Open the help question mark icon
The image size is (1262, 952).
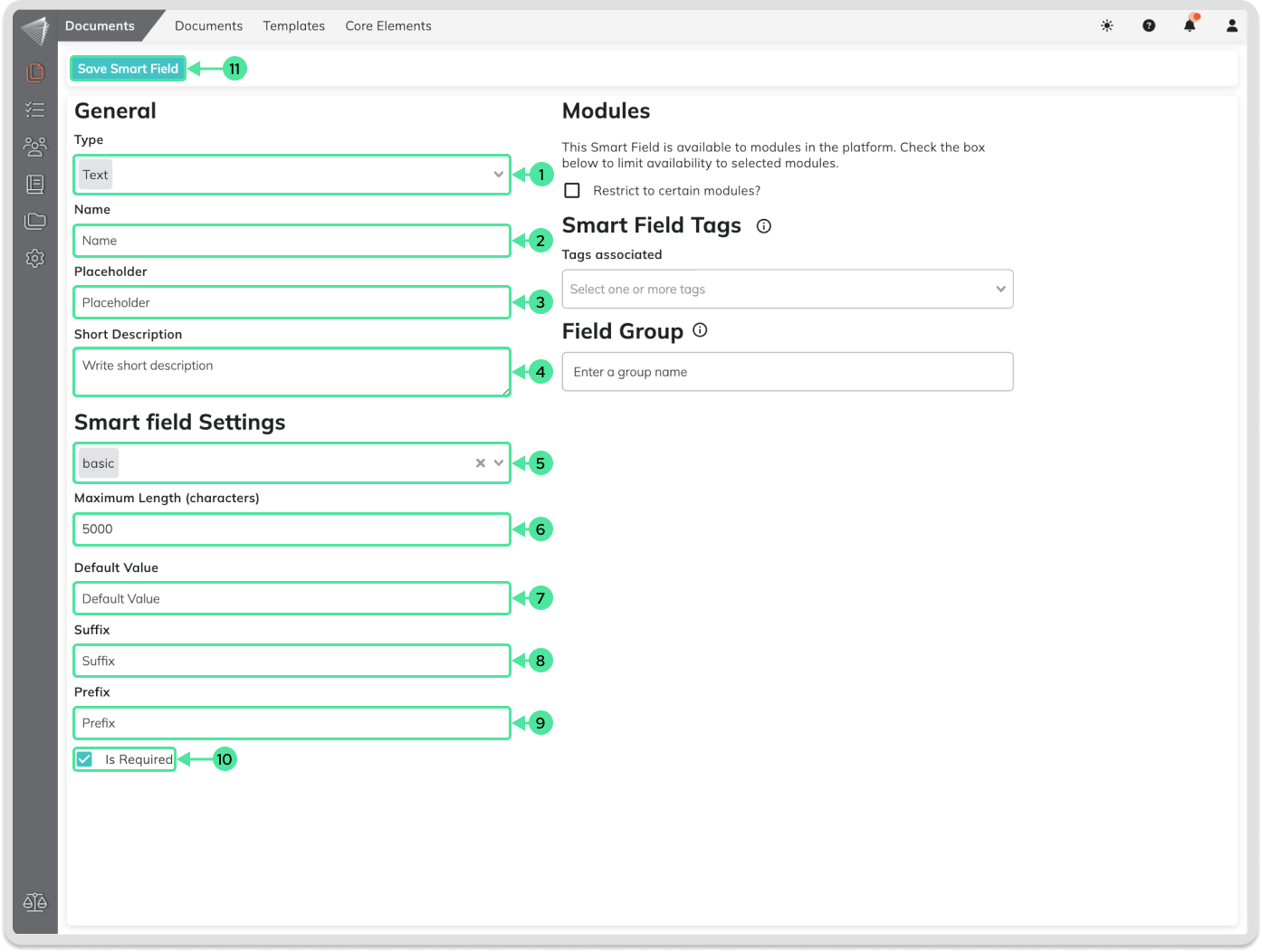pyautogui.click(x=1148, y=26)
